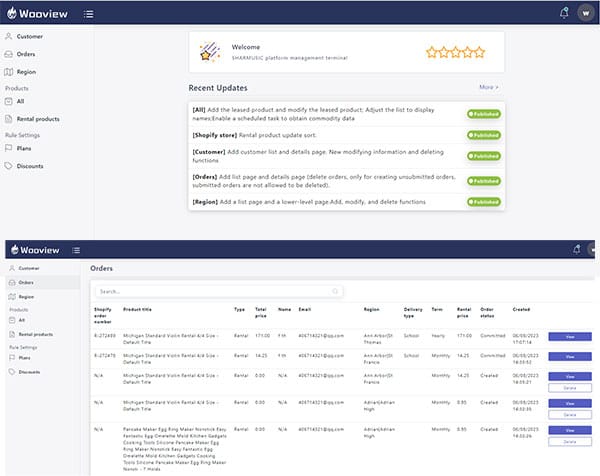This screenshot has height=476, width=600.
Task: Click the Published badge on the [Customer] update
Action: tap(484, 156)
